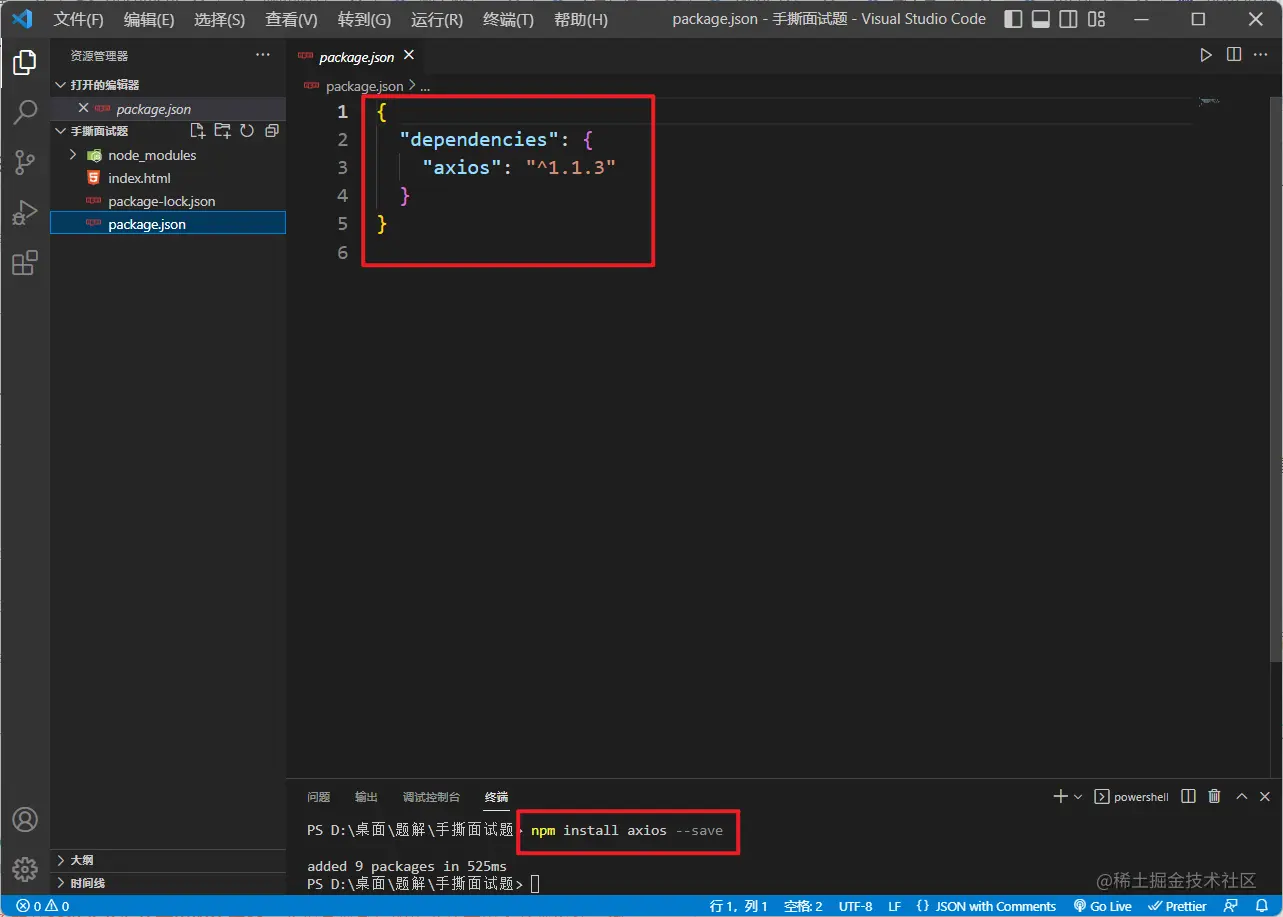Open the 选择(S) menu
The width and height of the screenshot is (1283, 917).
pyautogui.click(x=219, y=19)
